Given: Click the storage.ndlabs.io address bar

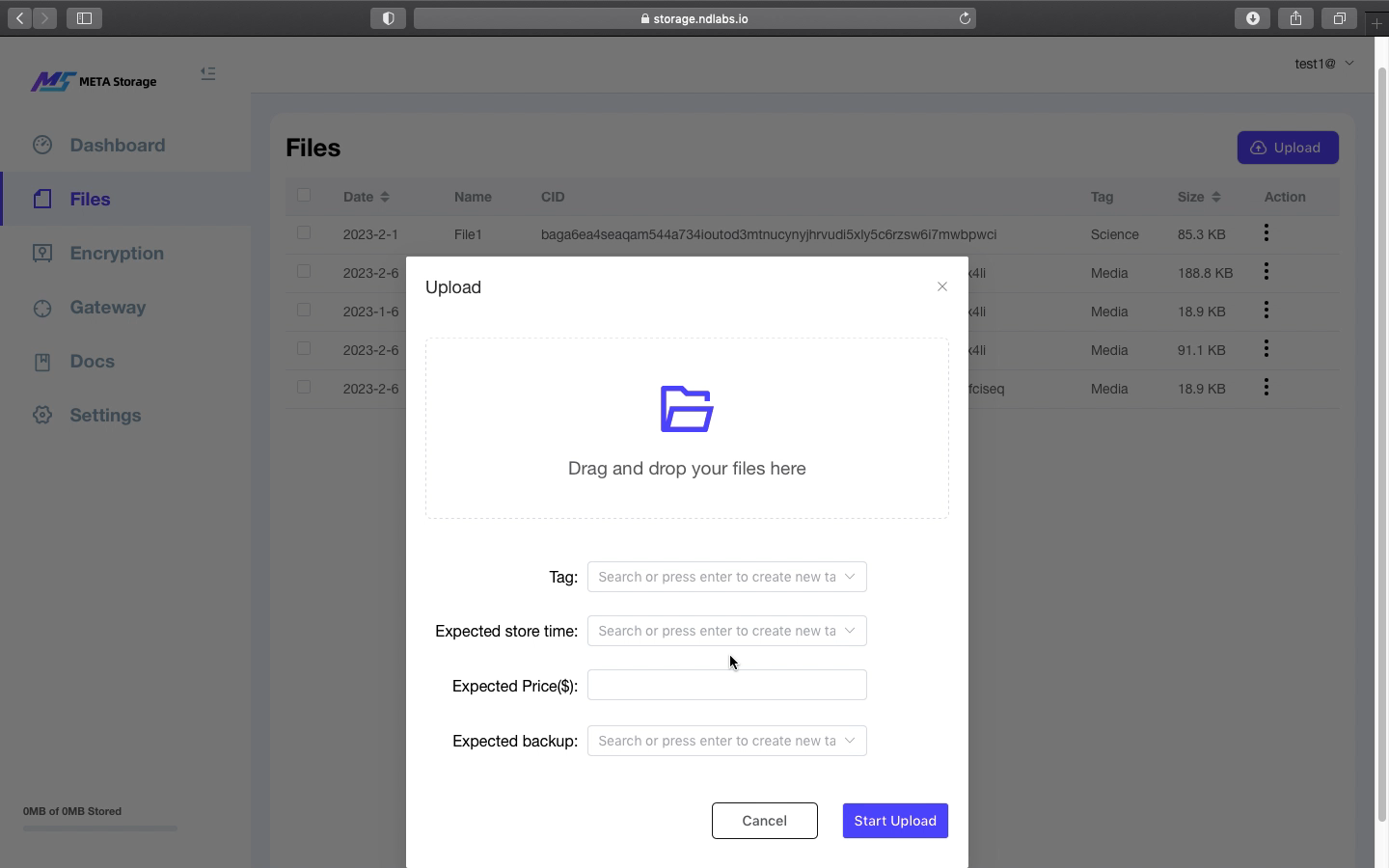Looking at the screenshot, I should pos(694,18).
